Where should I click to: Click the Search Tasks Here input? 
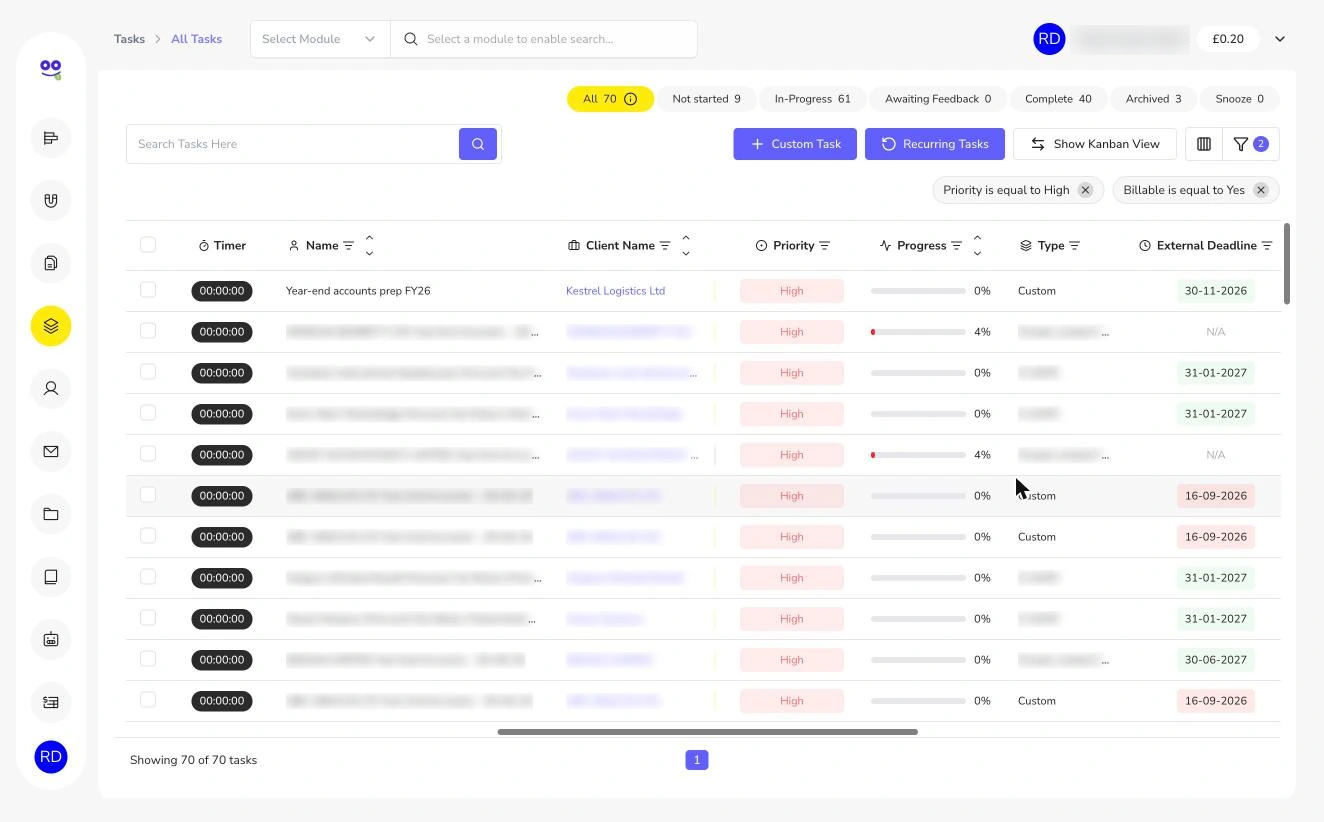(x=292, y=144)
